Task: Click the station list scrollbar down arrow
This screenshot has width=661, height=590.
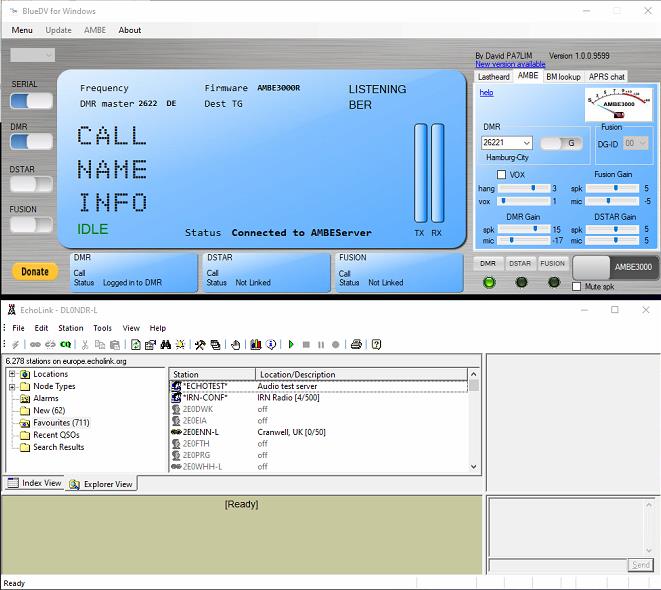Action: coord(473,467)
